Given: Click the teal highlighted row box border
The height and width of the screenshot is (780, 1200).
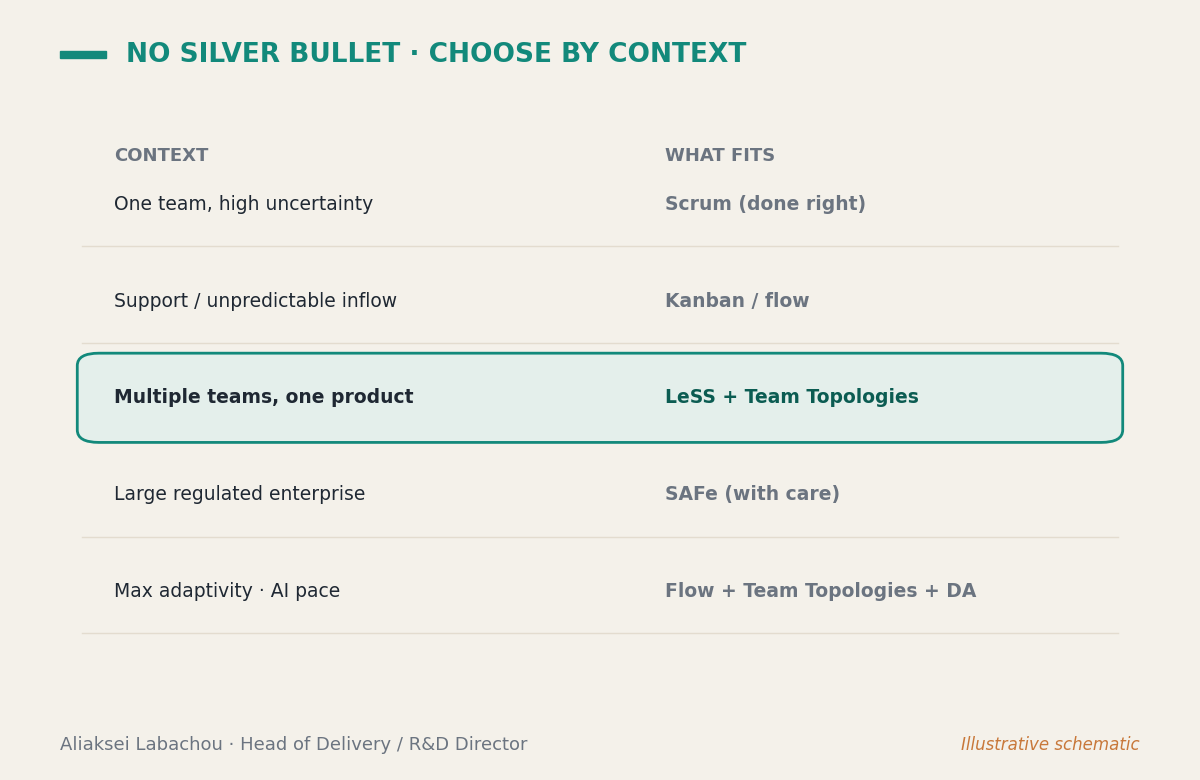Looking at the screenshot, I should click(x=600, y=354).
